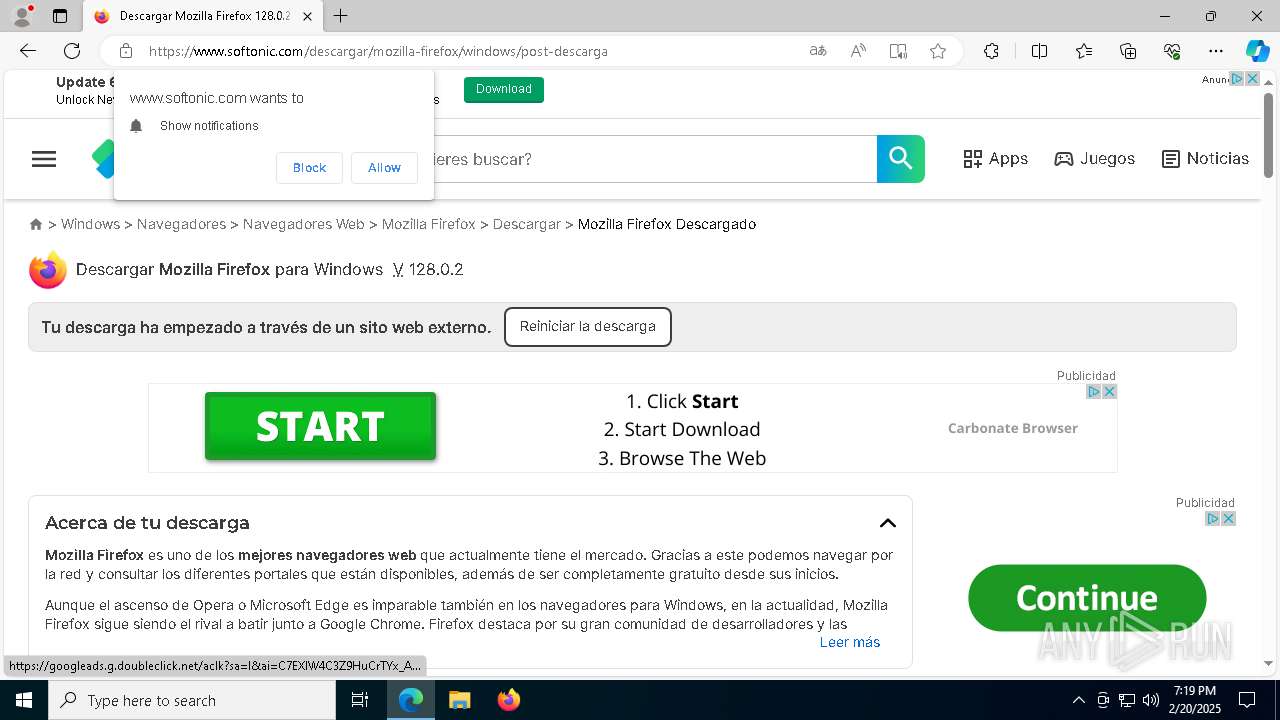Open a new tab with plus icon
Viewport: 1280px width, 720px height.
[341, 16]
